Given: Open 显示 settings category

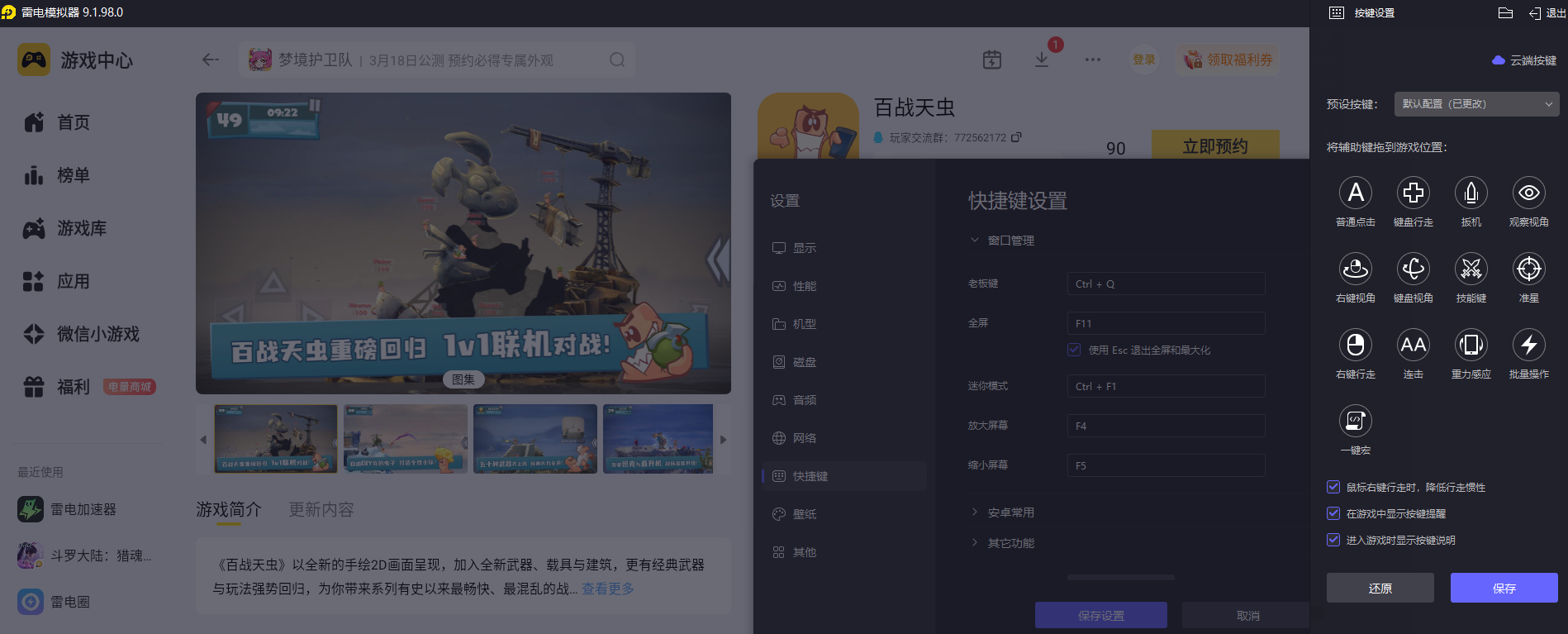Looking at the screenshot, I should point(843,248).
